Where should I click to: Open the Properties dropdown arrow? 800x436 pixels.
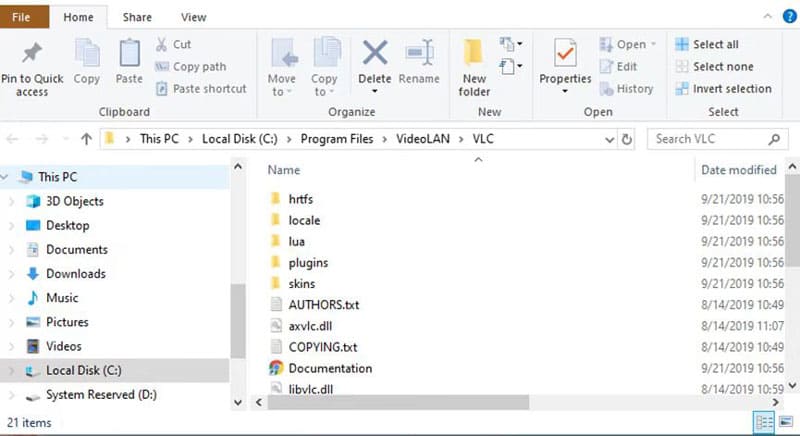pos(565,92)
